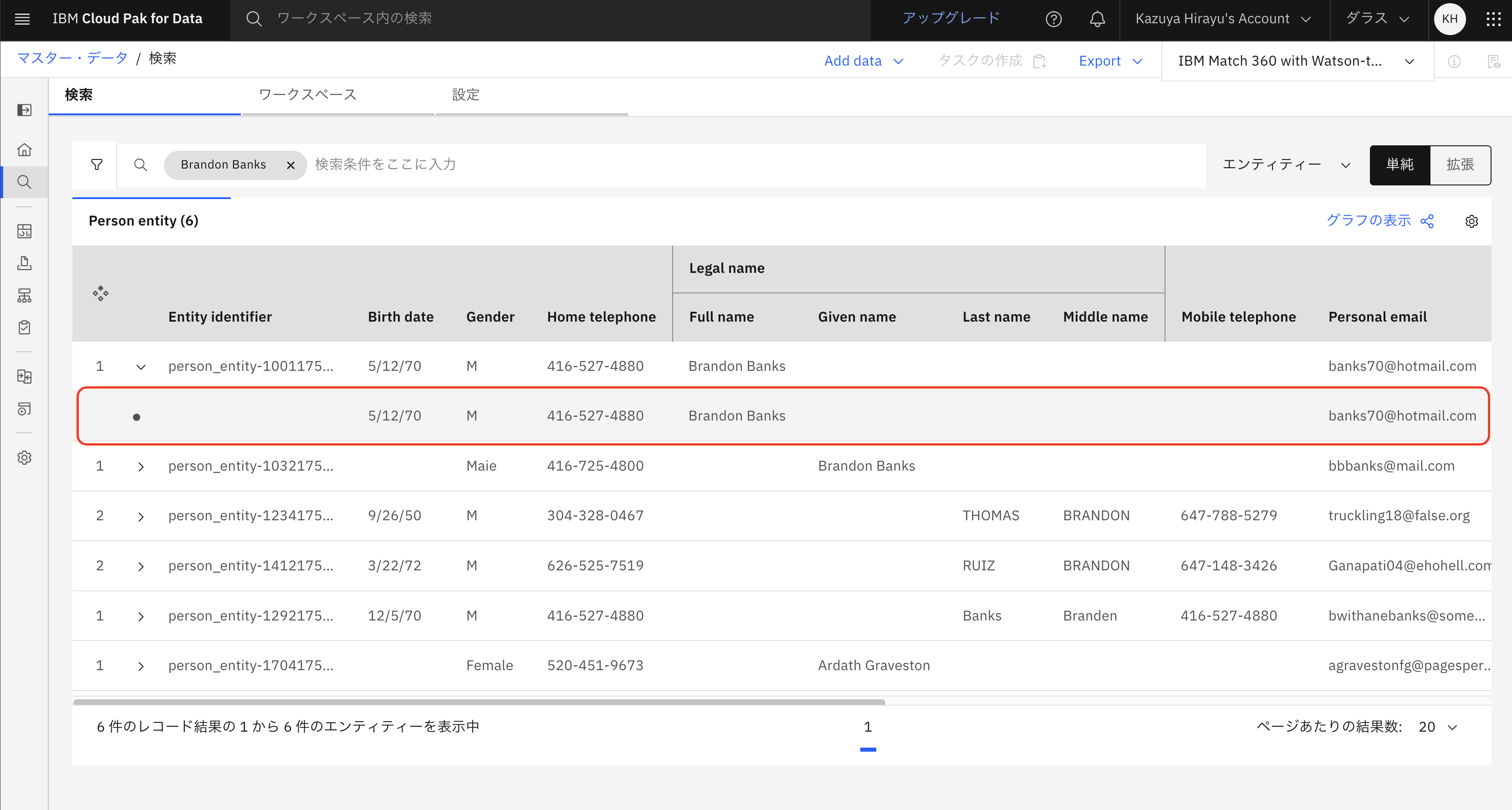Switch to 単純 search mode
The height and width of the screenshot is (810, 1512).
tap(1400, 165)
